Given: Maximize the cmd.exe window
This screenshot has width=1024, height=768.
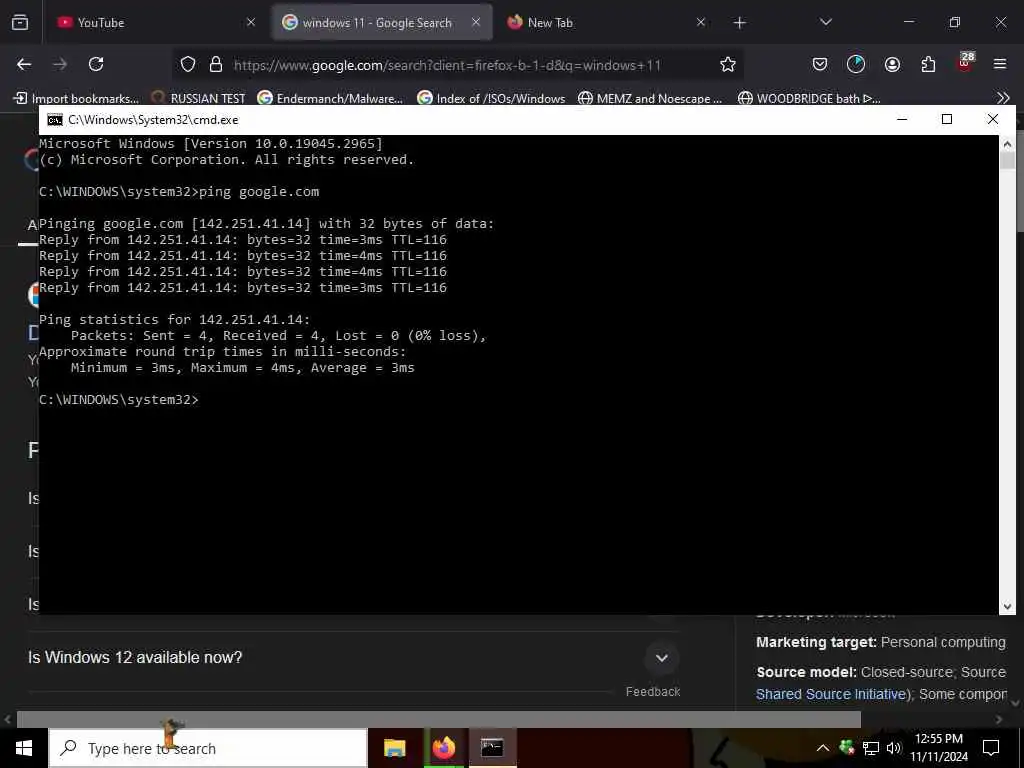Looking at the screenshot, I should tap(947, 120).
